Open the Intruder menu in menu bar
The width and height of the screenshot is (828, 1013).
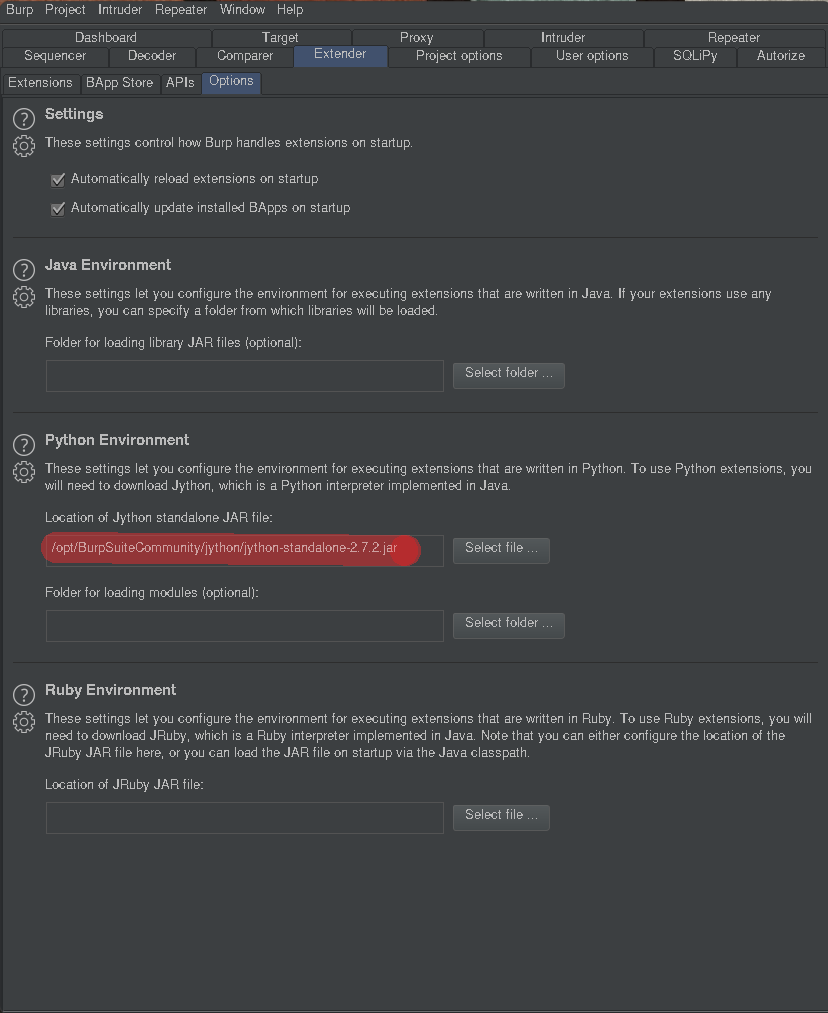(x=120, y=10)
